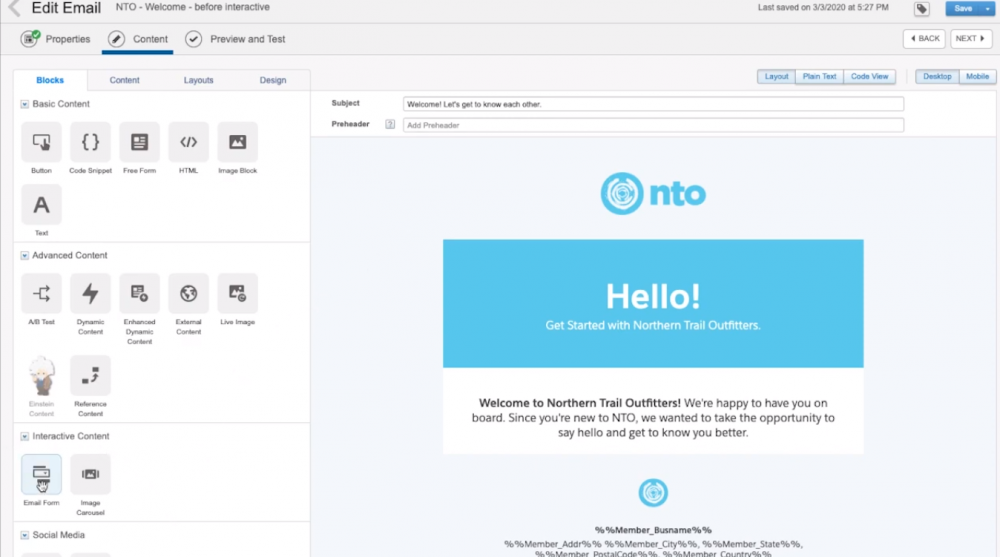Screen dimensions: 1000x557
Task: Click the email name 'NTO - Welcome' title
Action: (193, 7)
